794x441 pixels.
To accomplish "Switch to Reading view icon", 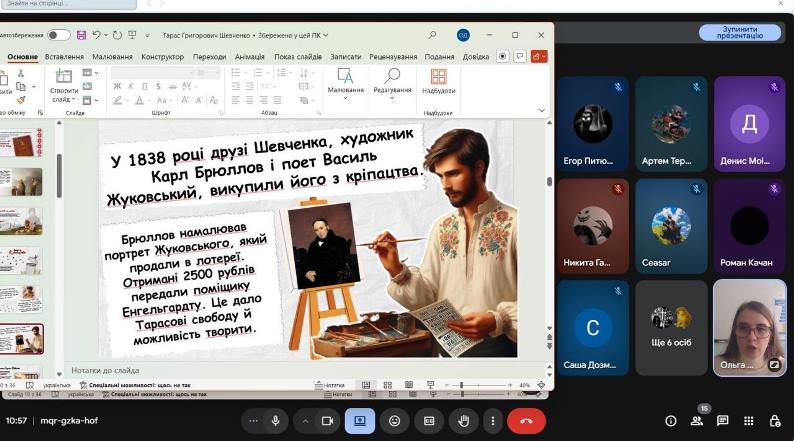I will pyautogui.click(x=409, y=385).
